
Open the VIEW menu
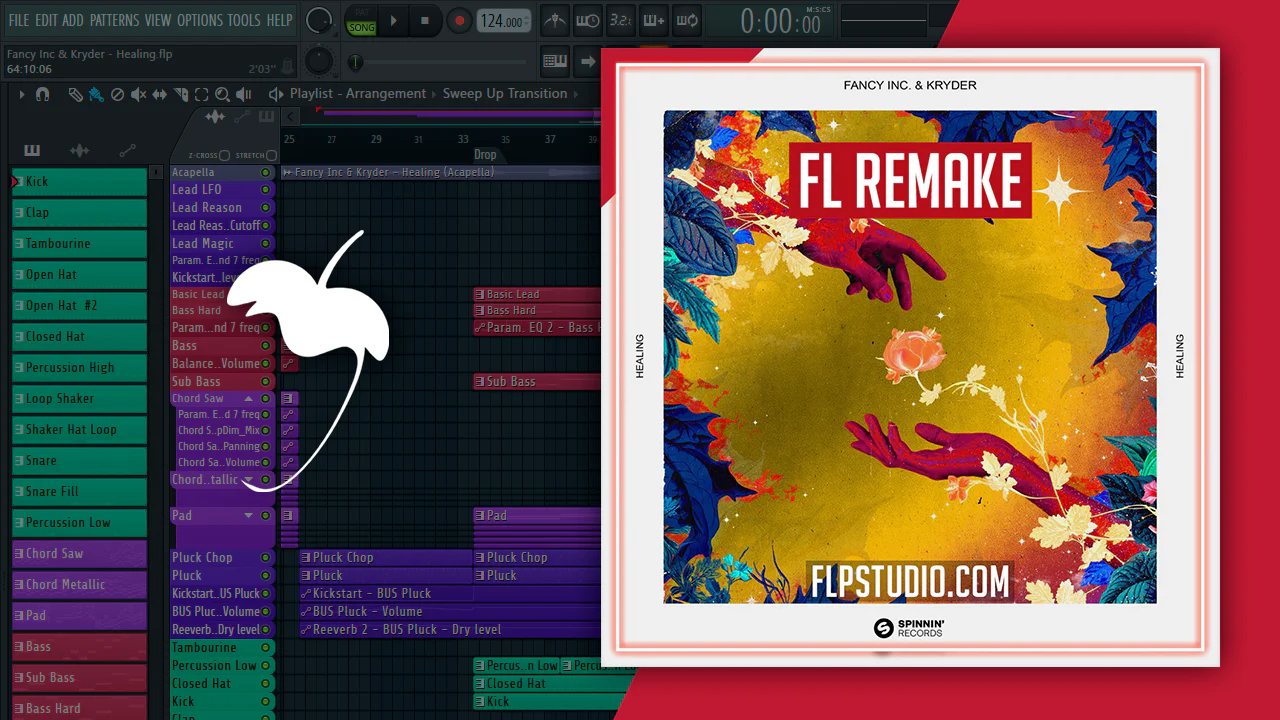click(158, 20)
